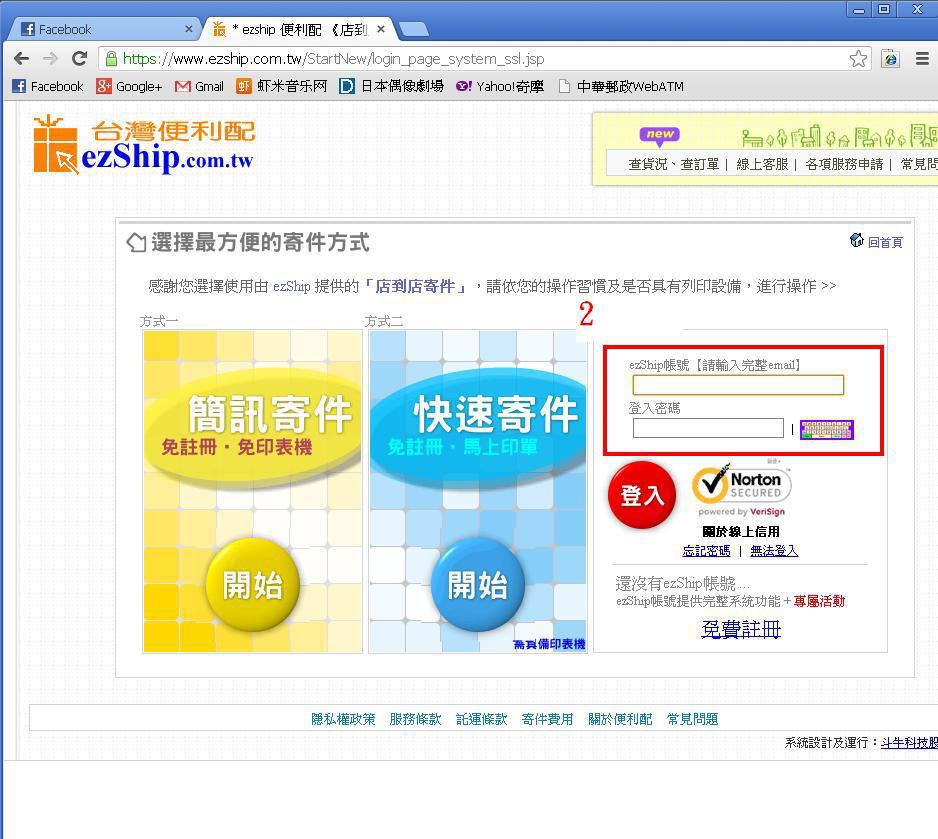Click the ezShip.com.tw logo

coord(144,144)
